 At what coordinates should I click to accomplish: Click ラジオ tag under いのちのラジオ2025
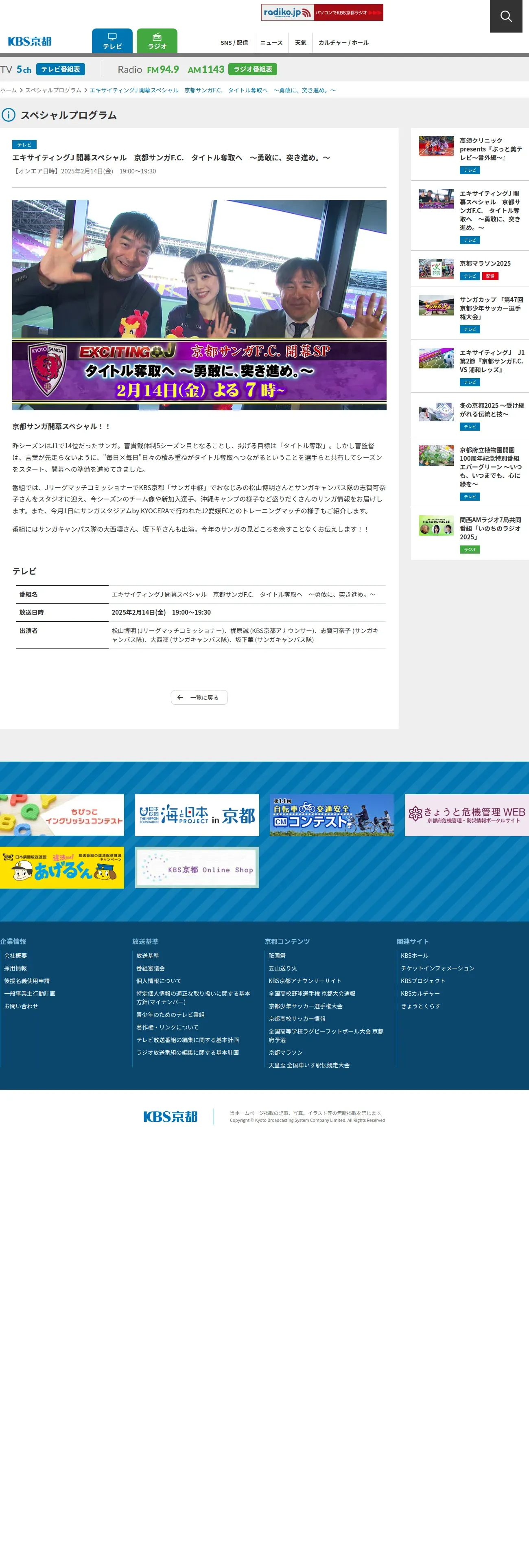[469, 550]
